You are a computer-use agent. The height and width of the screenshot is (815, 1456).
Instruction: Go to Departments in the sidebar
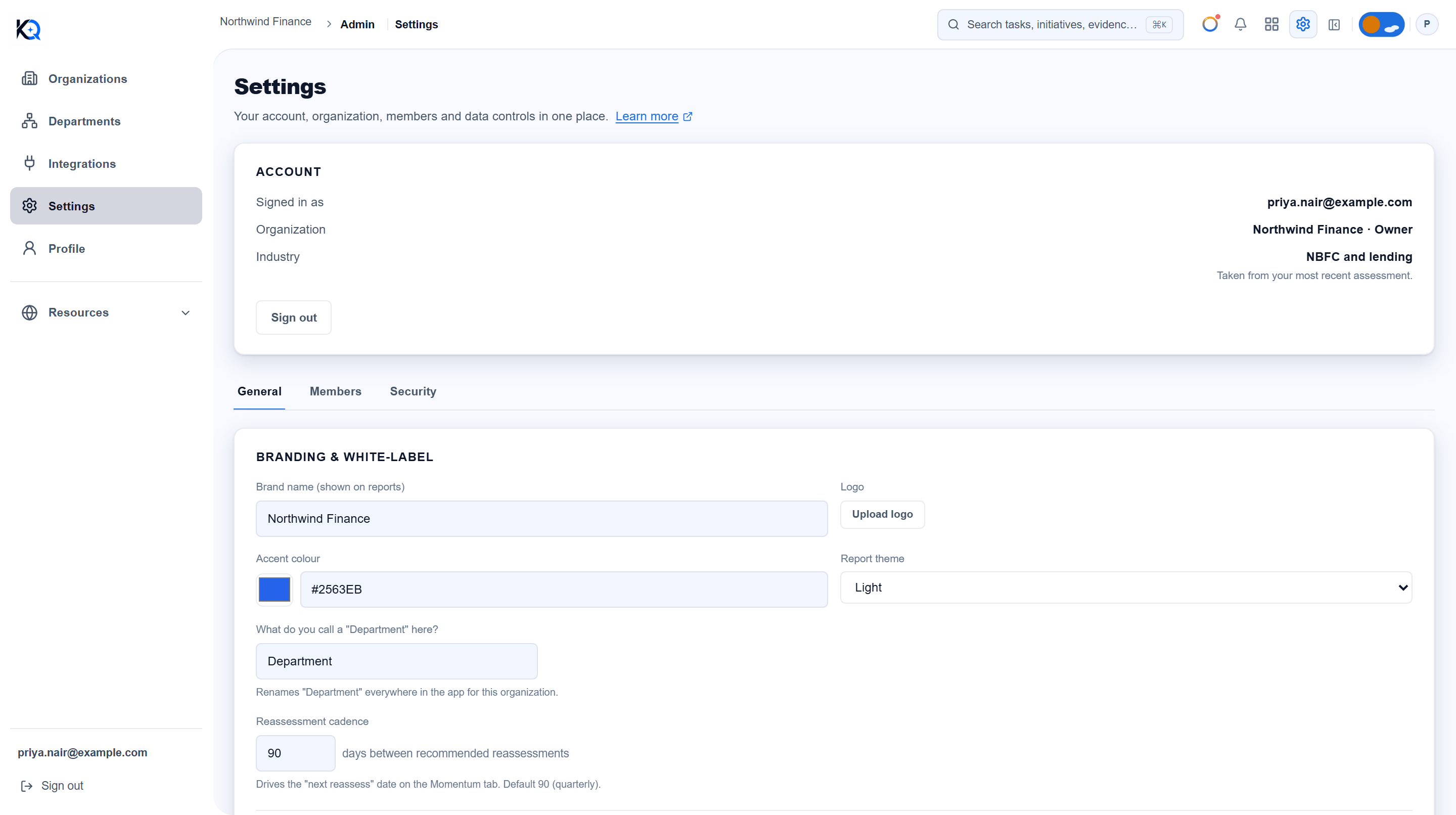tap(106, 121)
